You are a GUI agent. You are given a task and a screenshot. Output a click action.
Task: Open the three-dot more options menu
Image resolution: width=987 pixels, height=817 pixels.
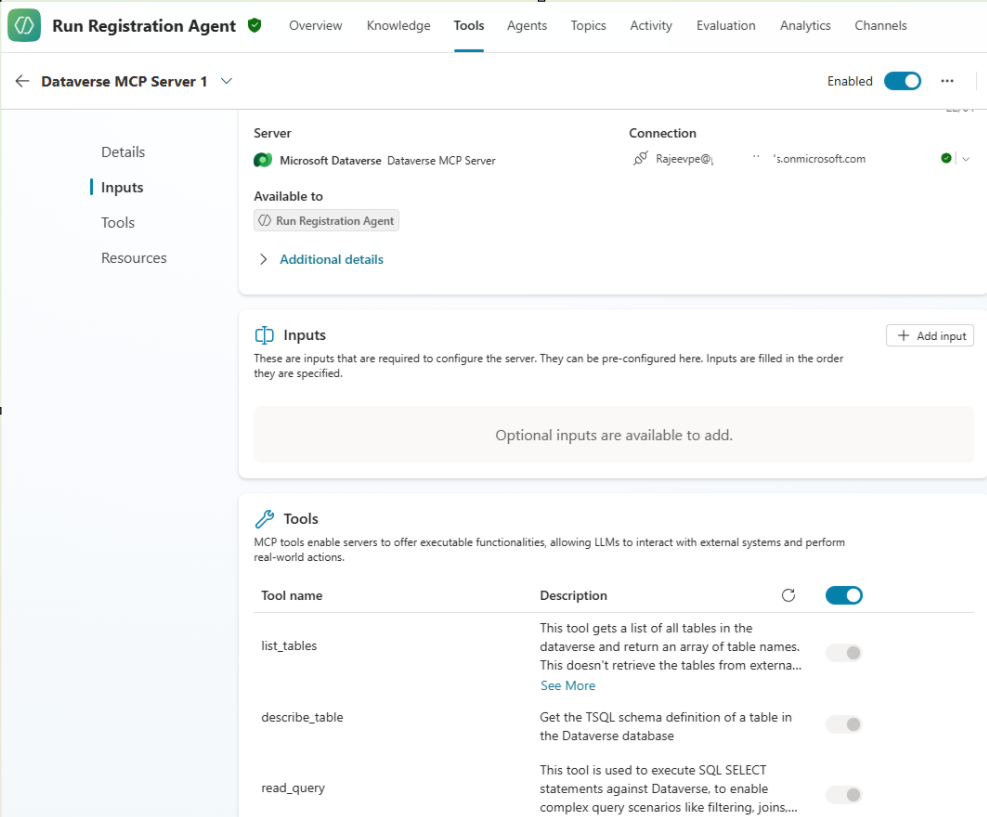coord(947,81)
